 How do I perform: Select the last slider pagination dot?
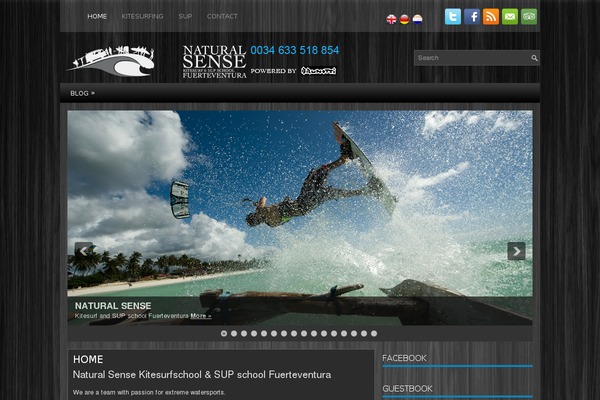374,333
